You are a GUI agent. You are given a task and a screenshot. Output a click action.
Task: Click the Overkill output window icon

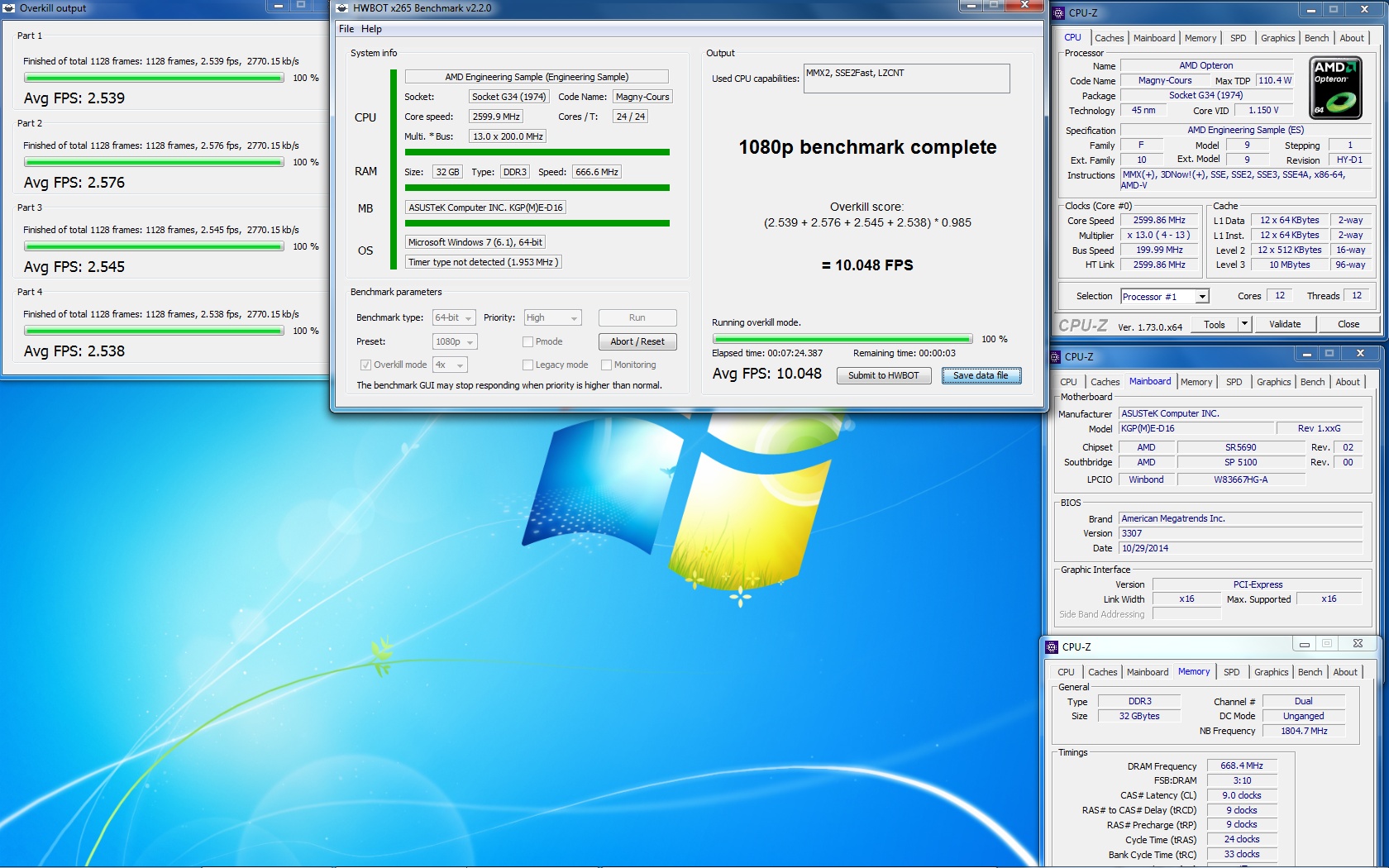point(9,7)
